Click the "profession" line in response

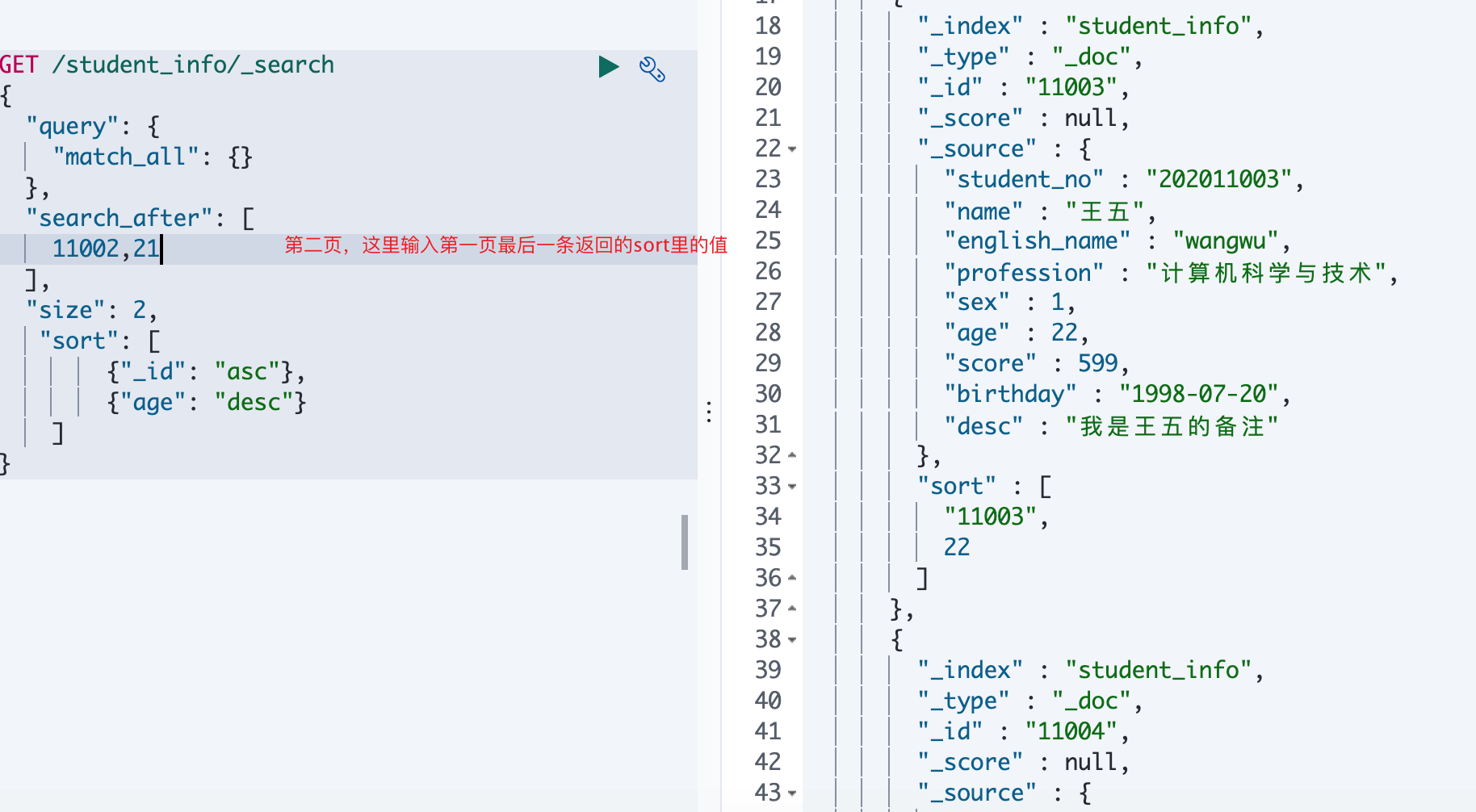[x=1172, y=273]
